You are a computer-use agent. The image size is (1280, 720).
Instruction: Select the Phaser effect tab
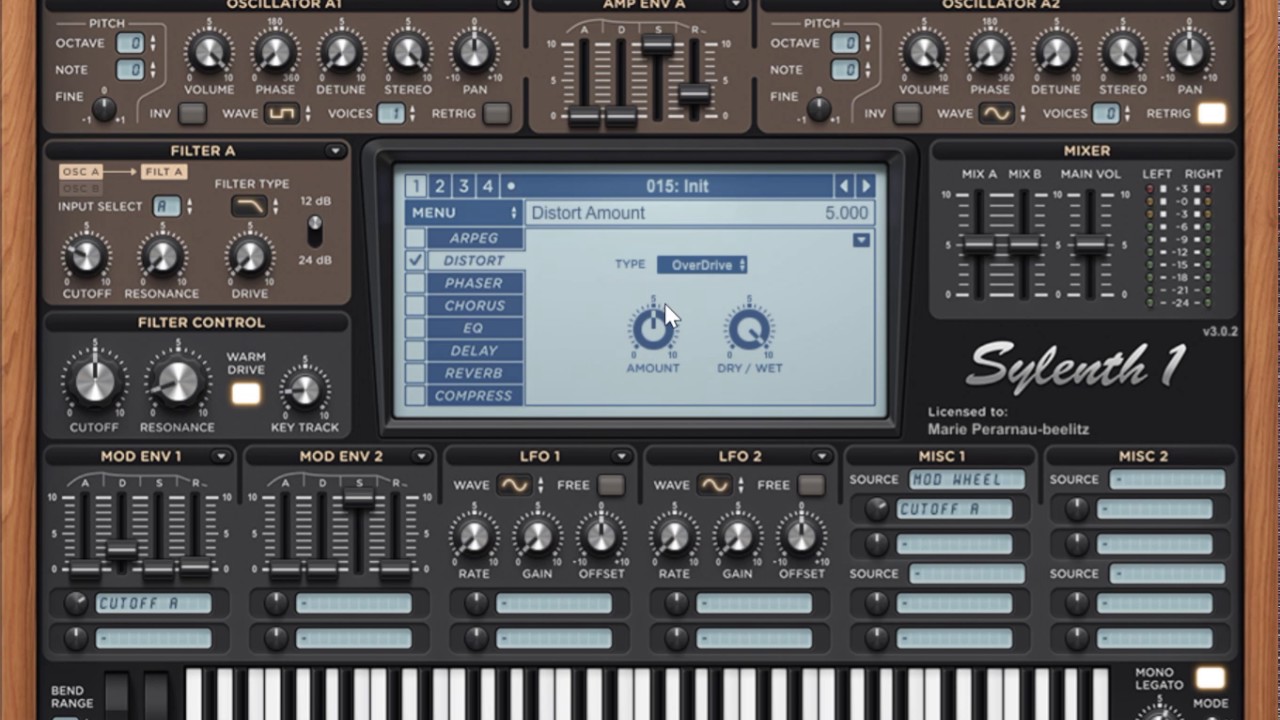pyautogui.click(x=475, y=283)
